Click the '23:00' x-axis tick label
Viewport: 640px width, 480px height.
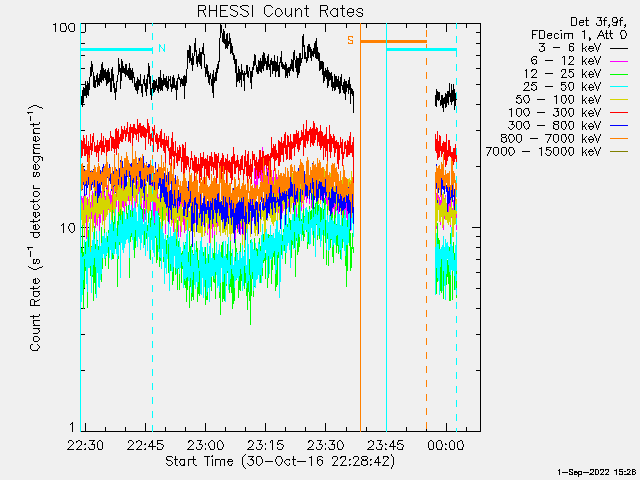tap(205, 445)
